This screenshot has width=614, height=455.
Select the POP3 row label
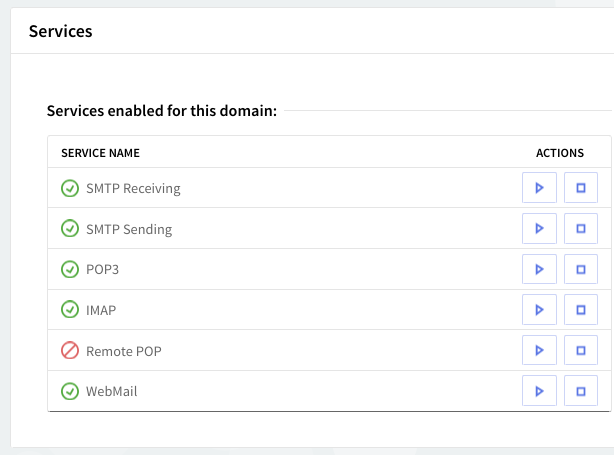point(103,270)
